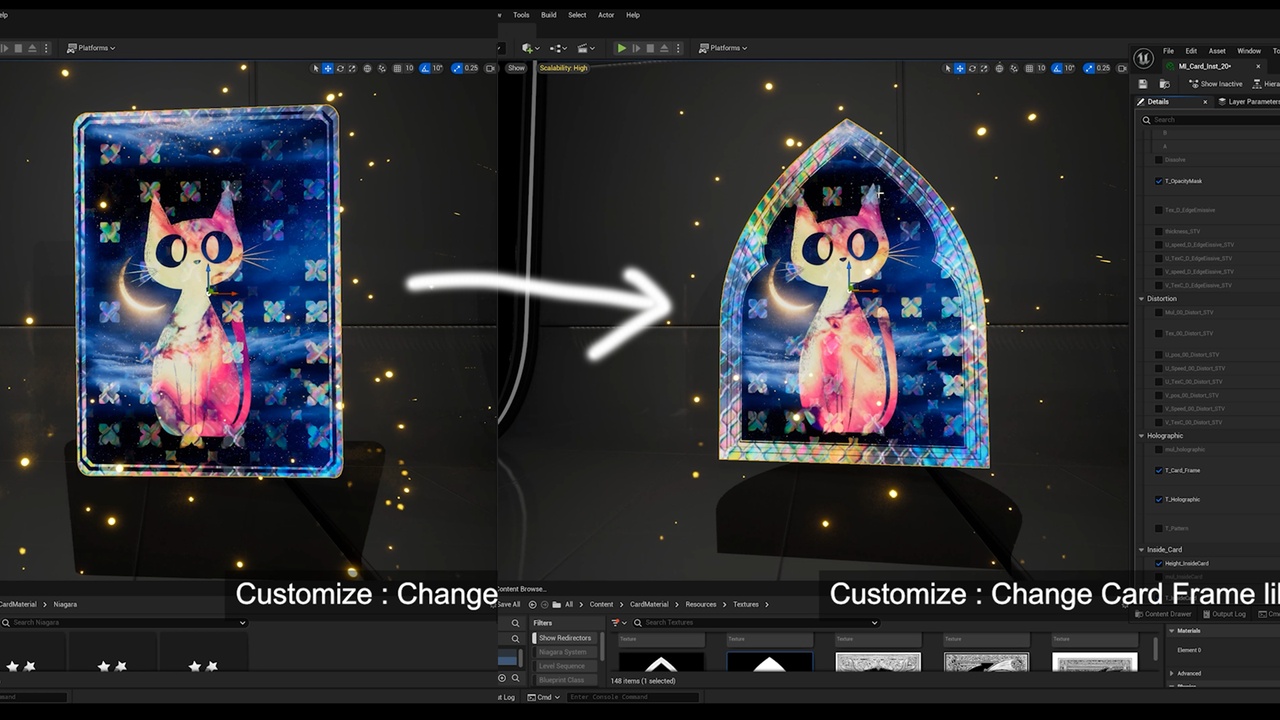1280x720 pixels.
Task: Toggle grid snapping in left viewport
Action: (397, 68)
